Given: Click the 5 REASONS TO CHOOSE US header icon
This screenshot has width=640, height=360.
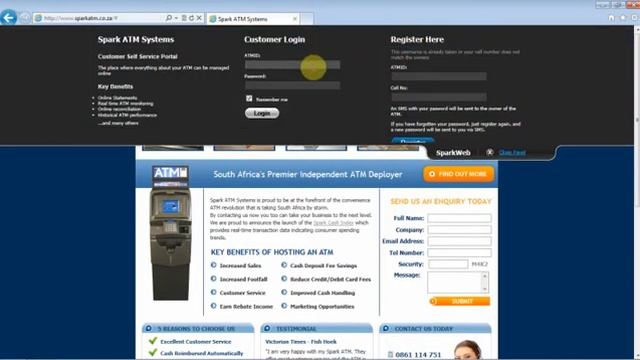Looking at the screenshot, I should pos(149,328).
